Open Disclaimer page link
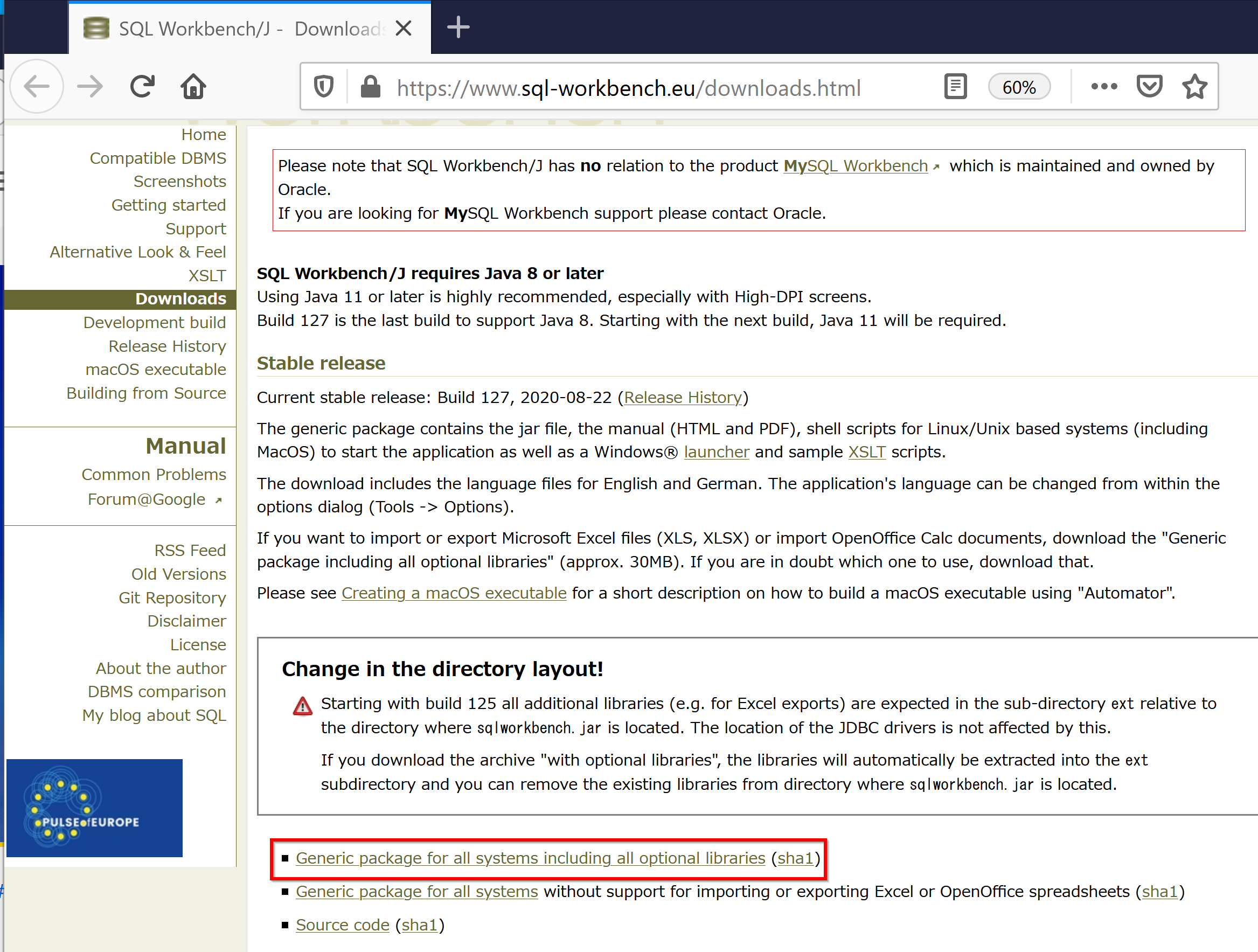Image resolution: width=1258 pixels, height=952 pixels. [x=186, y=621]
